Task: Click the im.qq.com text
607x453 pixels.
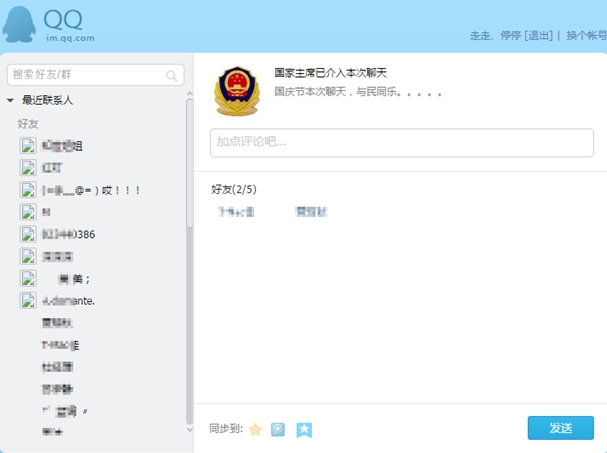Action: 70,38
